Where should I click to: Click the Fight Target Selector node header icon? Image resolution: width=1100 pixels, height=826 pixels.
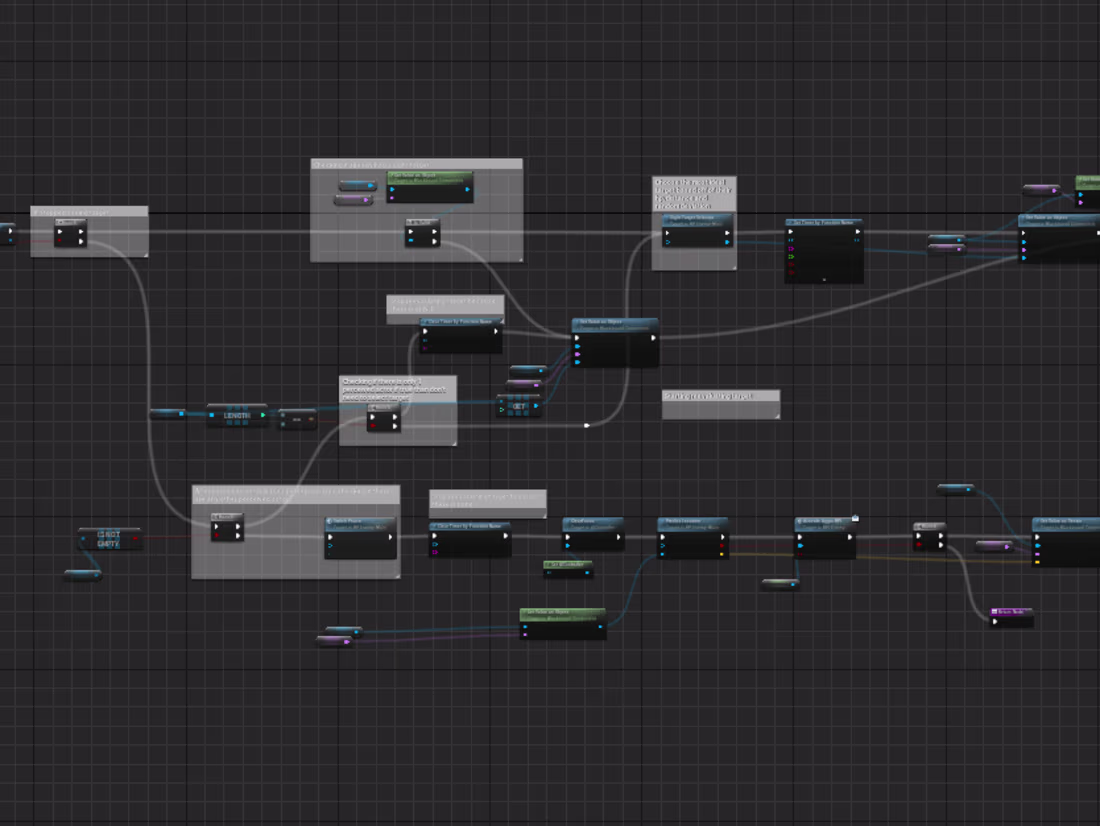point(667,217)
